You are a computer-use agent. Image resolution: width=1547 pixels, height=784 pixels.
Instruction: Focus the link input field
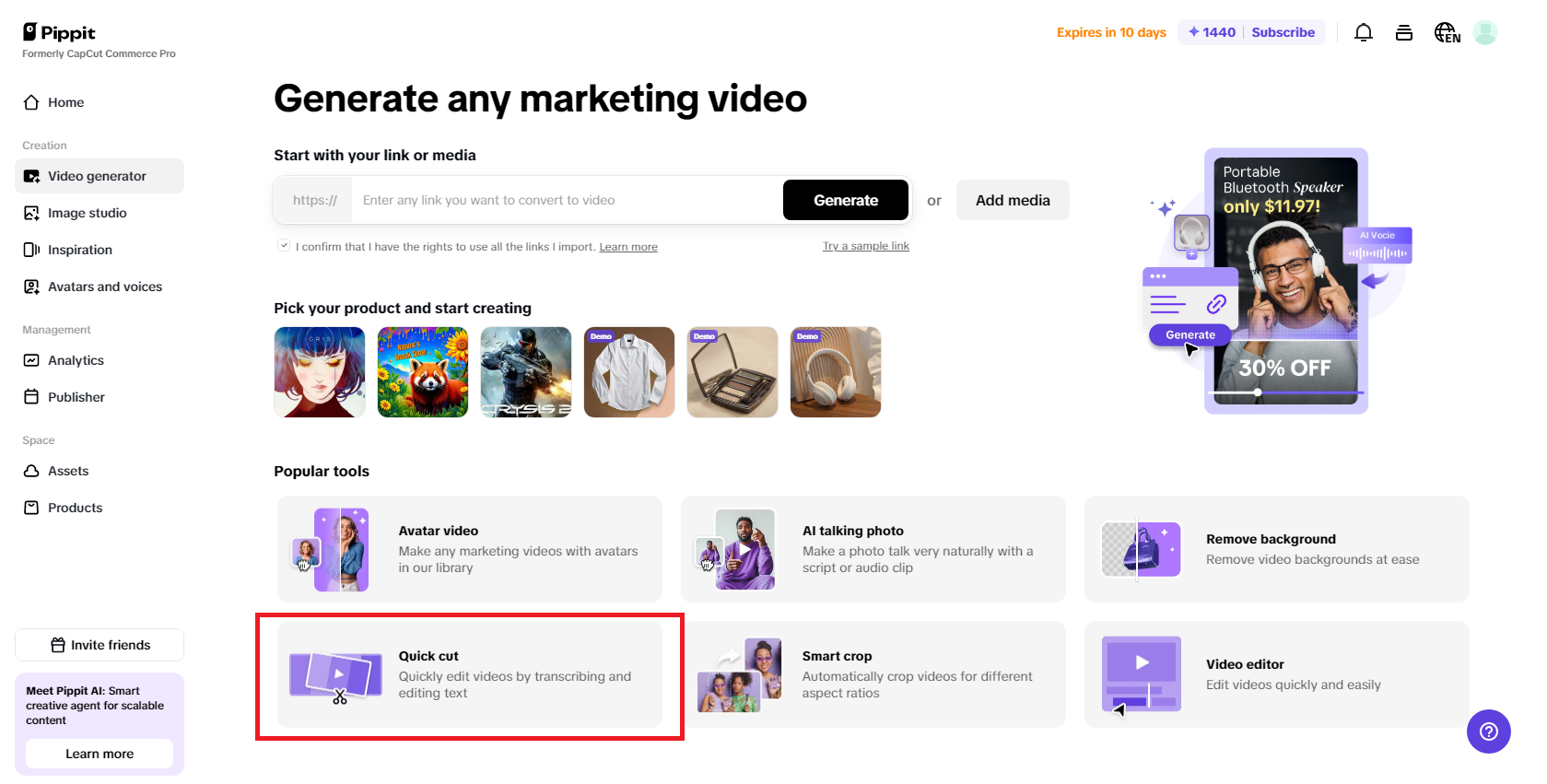(567, 200)
